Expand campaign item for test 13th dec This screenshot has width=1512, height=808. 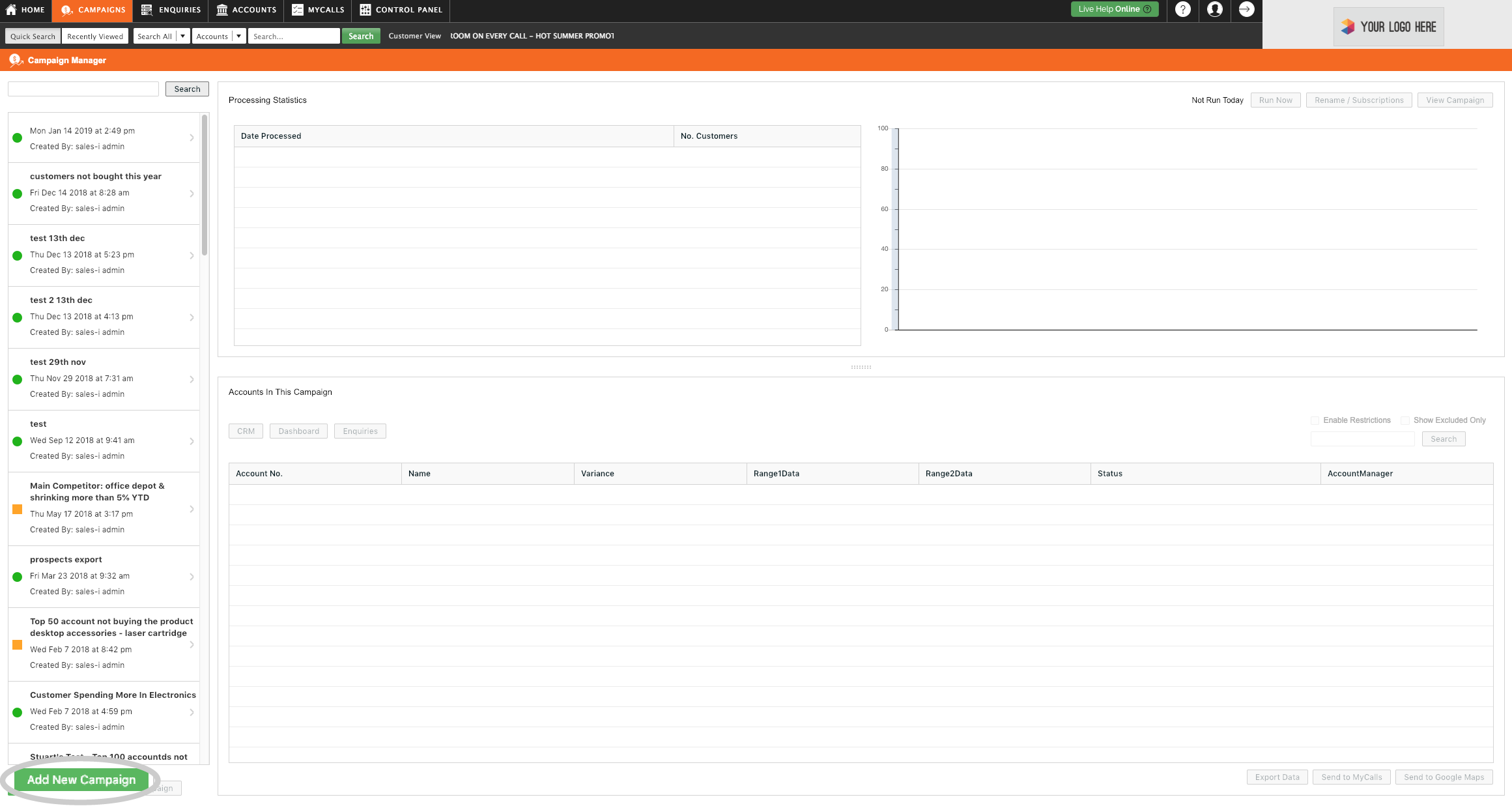192,255
